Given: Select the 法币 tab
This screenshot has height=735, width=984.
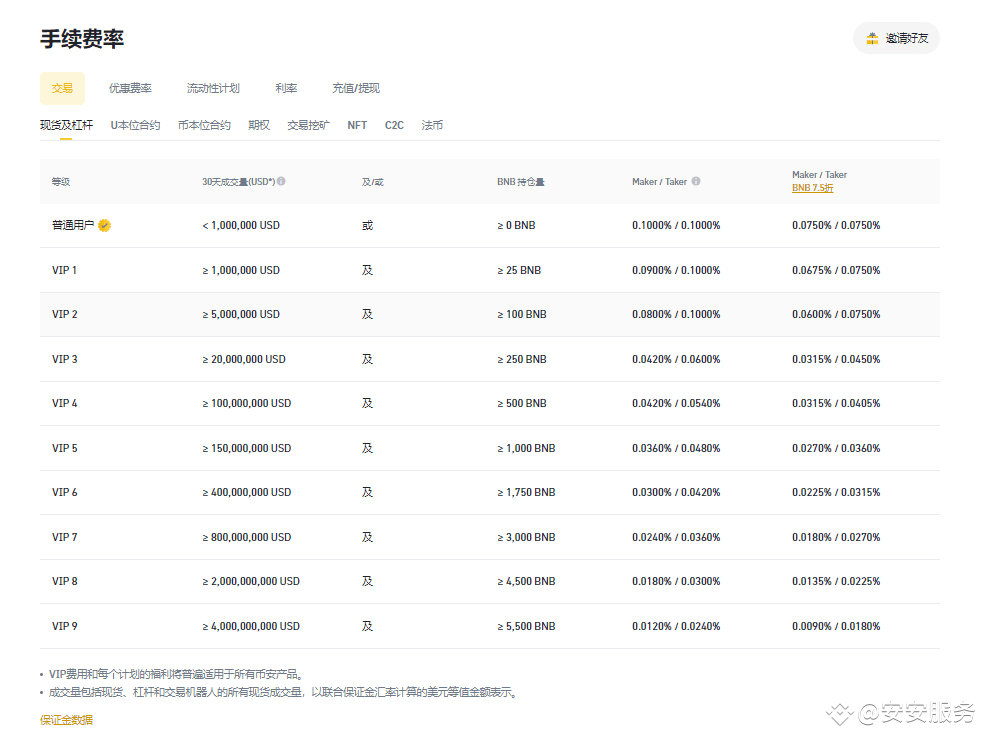Looking at the screenshot, I should click(x=432, y=124).
